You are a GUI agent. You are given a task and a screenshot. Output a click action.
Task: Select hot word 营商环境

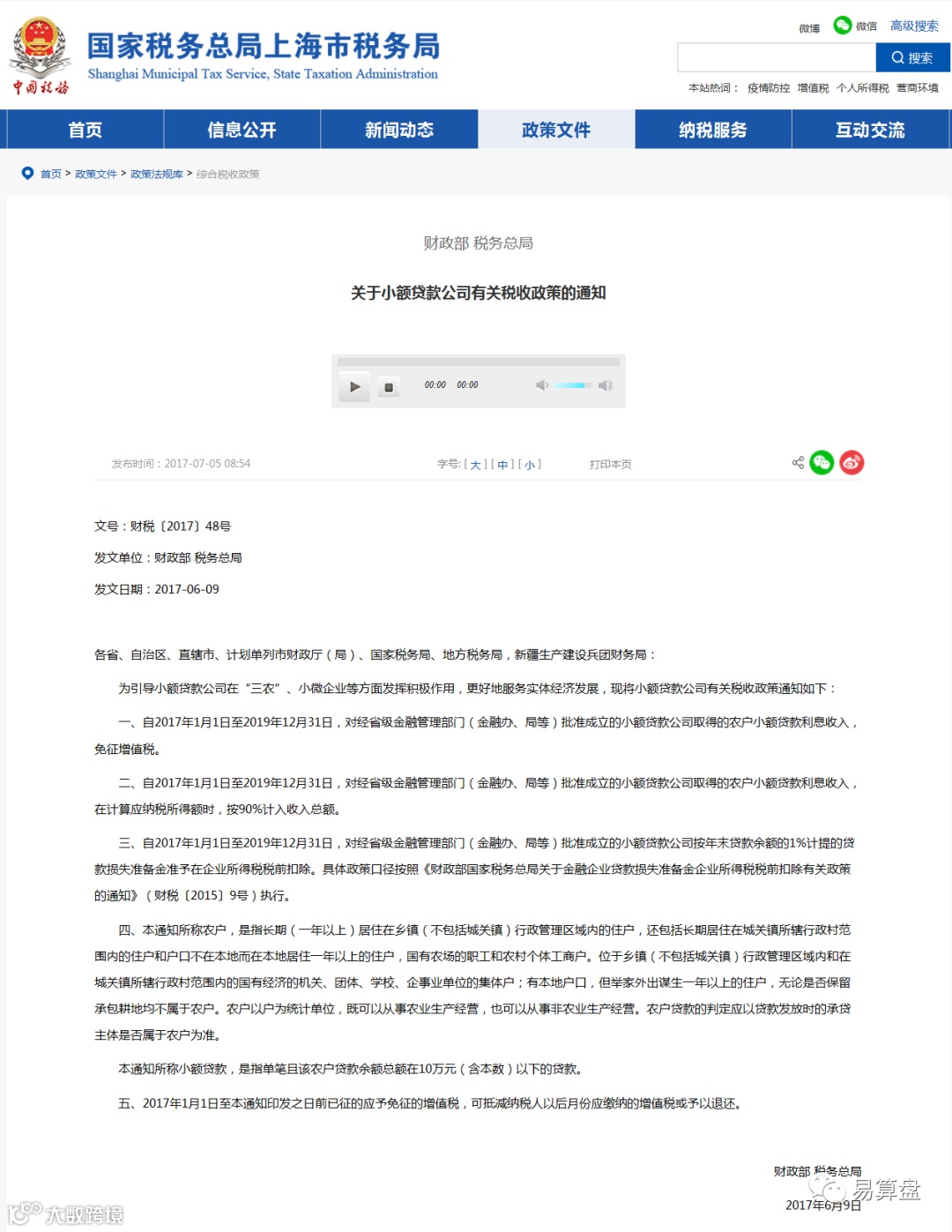(x=918, y=88)
